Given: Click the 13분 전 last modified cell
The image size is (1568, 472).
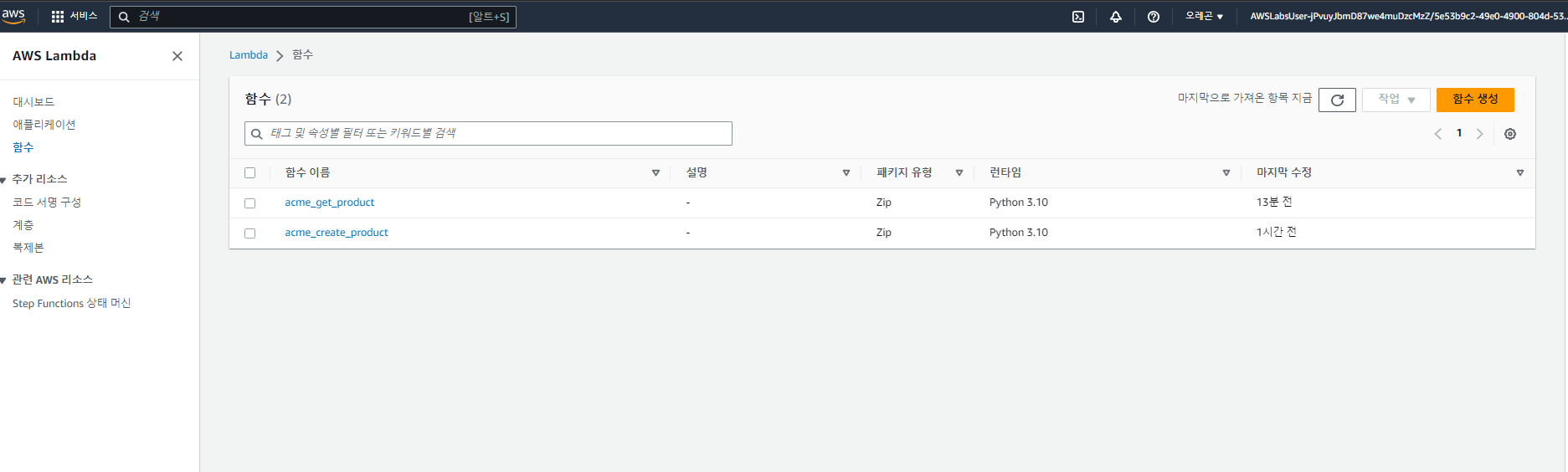Looking at the screenshot, I should coord(1274,203).
